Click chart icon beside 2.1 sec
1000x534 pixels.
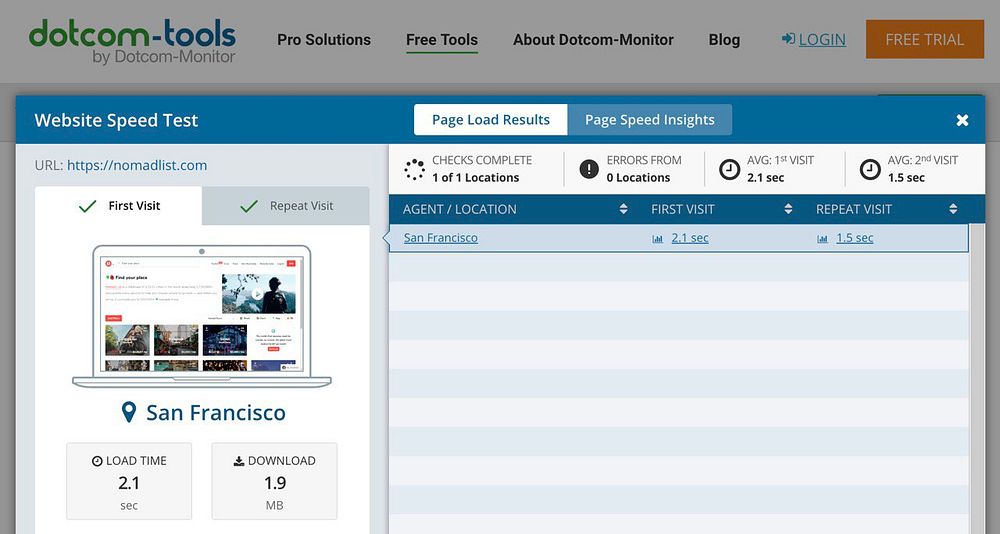(658, 239)
